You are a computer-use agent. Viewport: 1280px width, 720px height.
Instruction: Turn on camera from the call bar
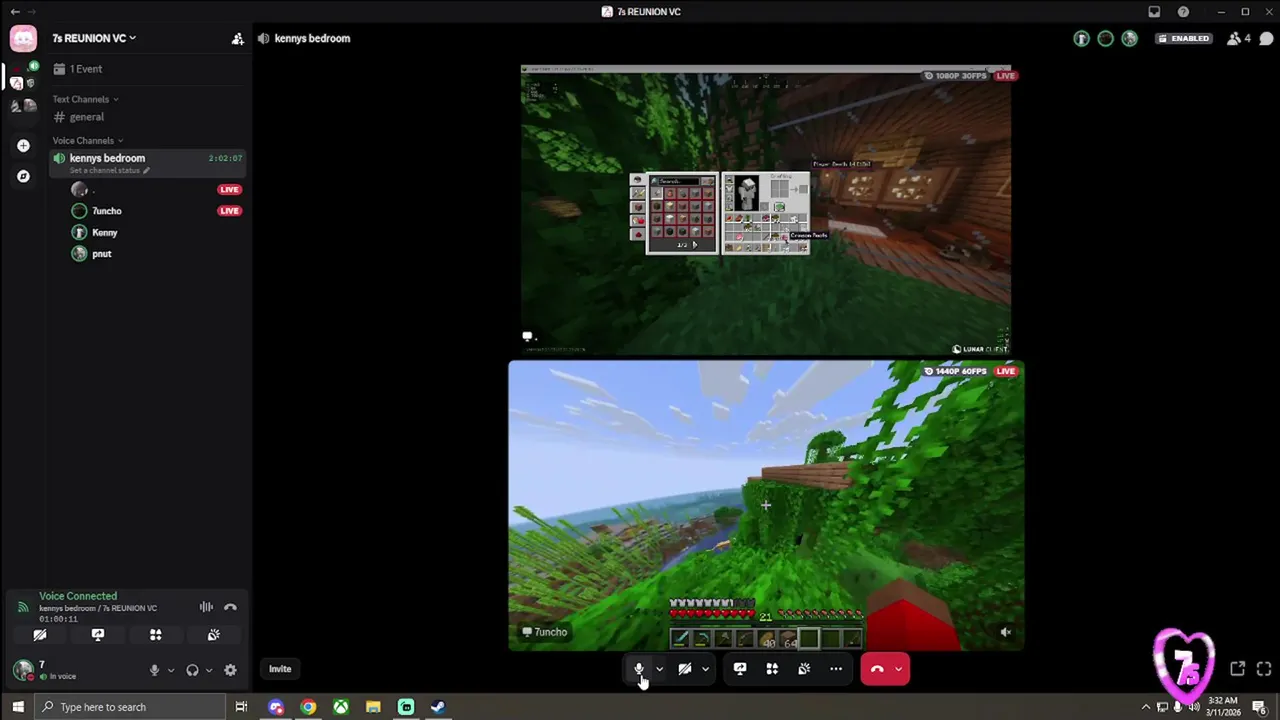pyautogui.click(x=685, y=669)
